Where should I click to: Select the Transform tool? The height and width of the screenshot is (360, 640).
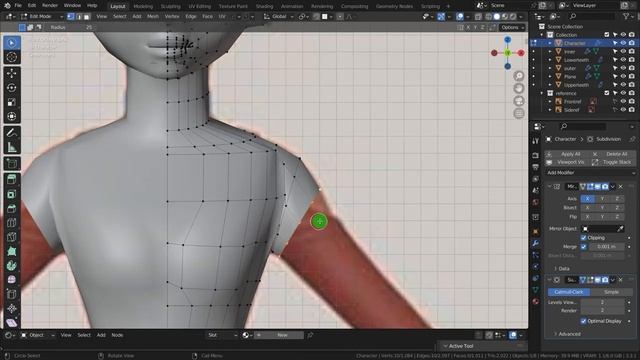pyautogui.click(x=11, y=116)
